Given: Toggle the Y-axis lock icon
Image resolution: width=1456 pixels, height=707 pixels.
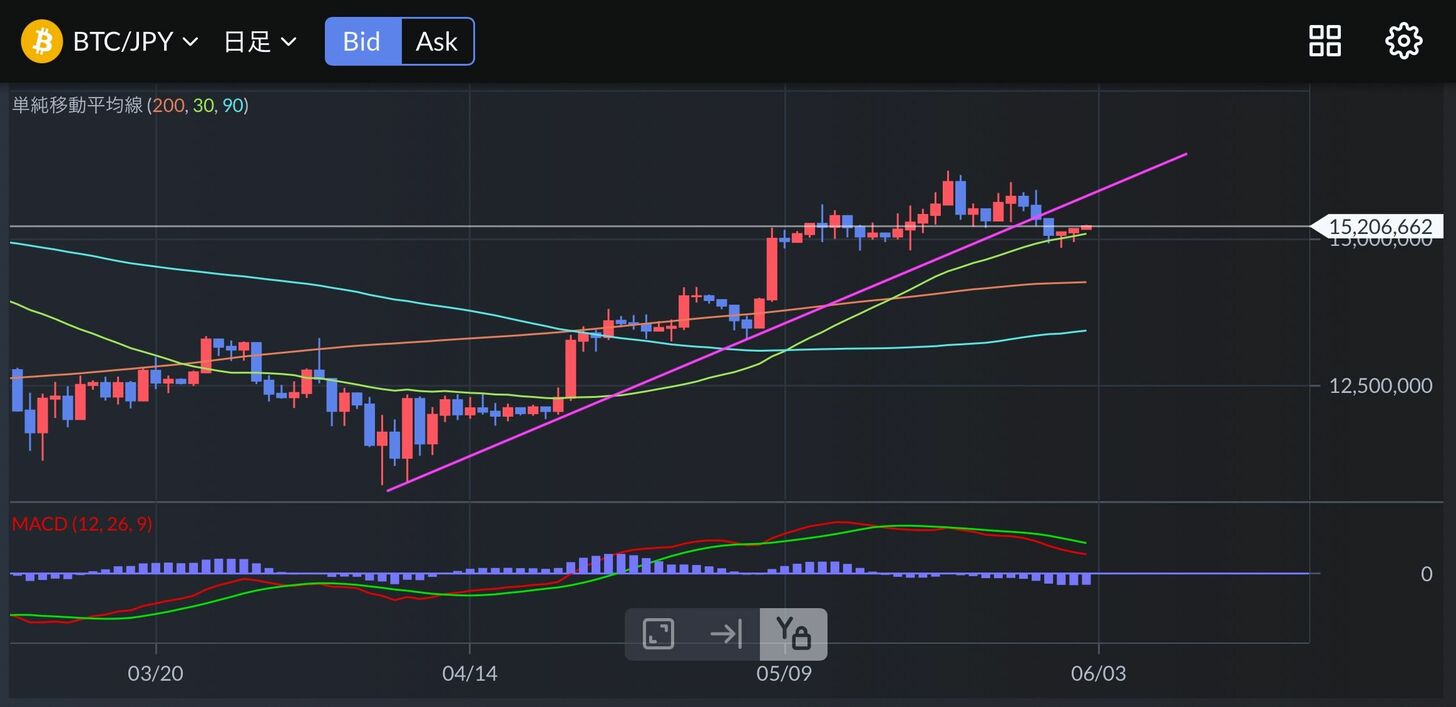Looking at the screenshot, I should point(793,634).
